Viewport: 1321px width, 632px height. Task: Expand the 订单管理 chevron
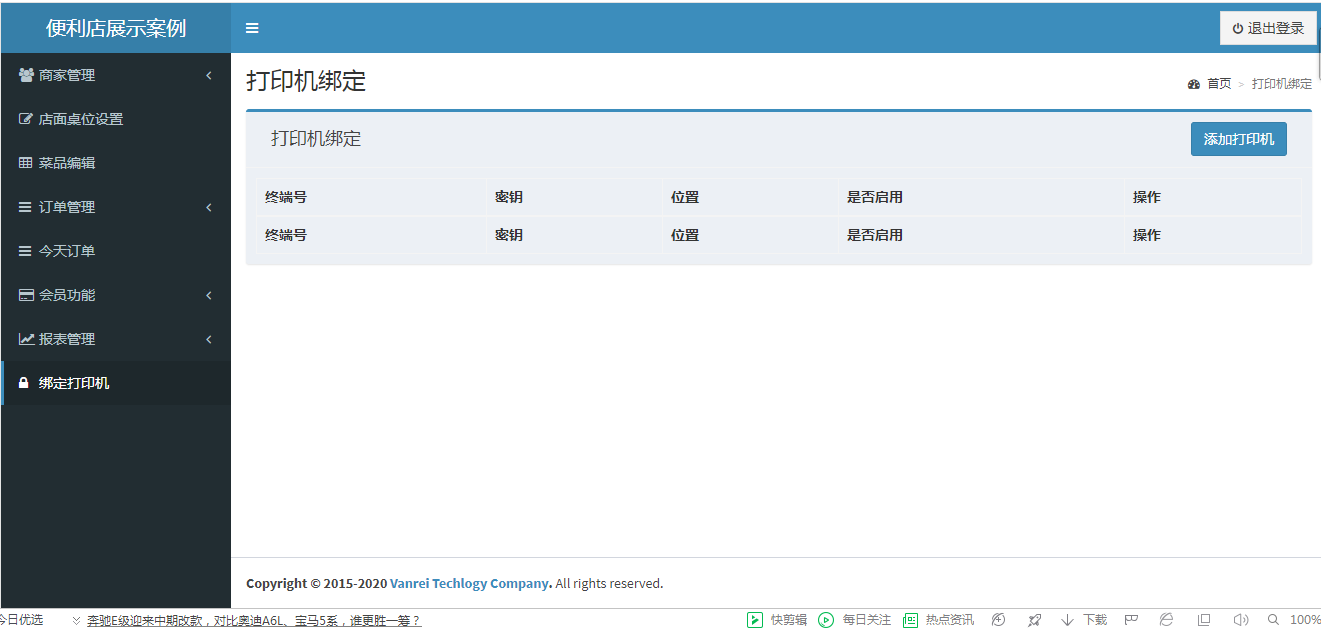pyautogui.click(x=209, y=207)
